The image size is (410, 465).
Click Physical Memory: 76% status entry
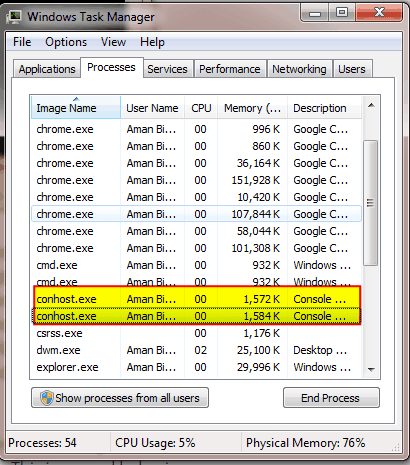coord(305,443)
